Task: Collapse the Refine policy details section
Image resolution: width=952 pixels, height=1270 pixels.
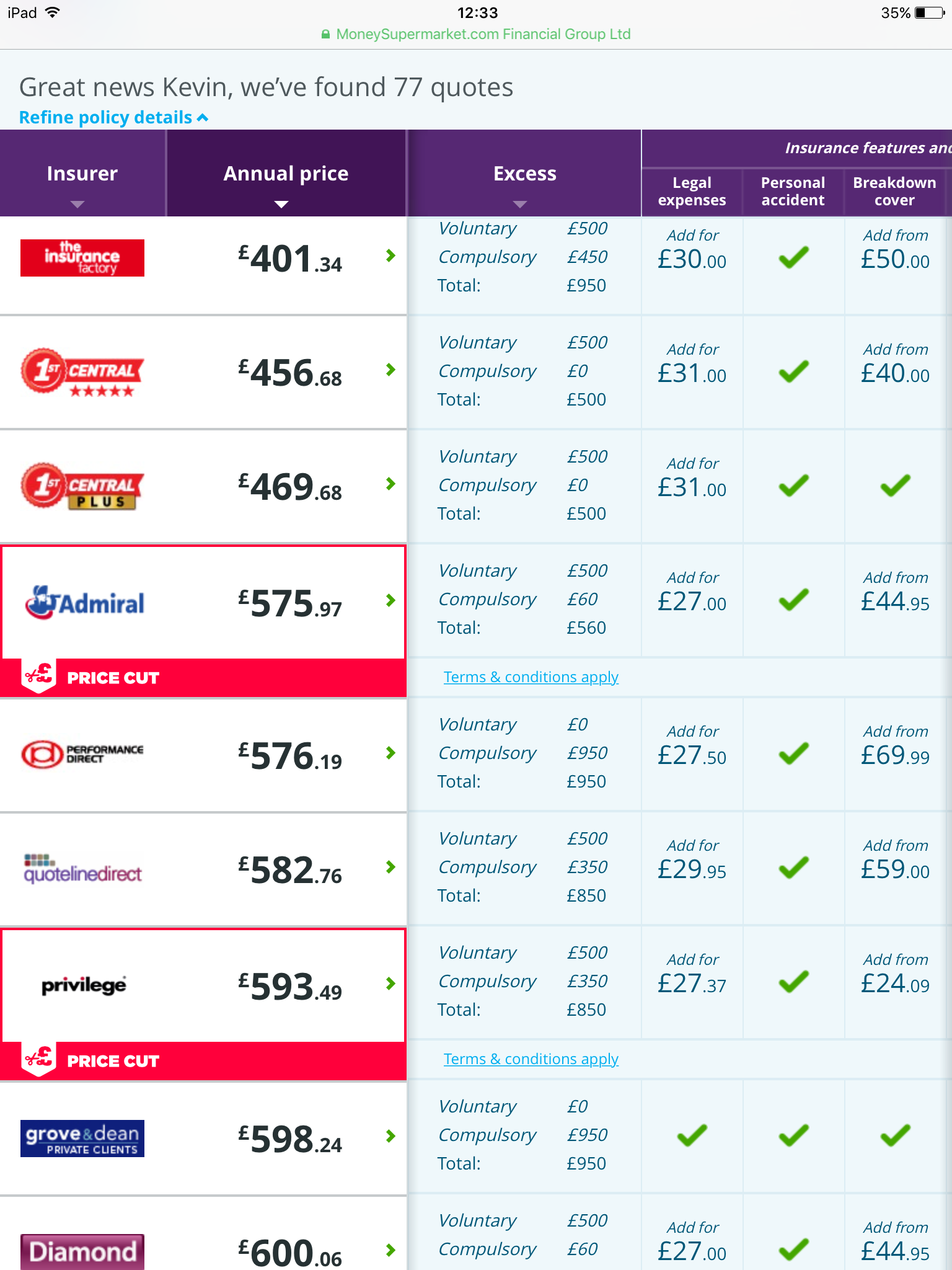Action: pos(113,117)
